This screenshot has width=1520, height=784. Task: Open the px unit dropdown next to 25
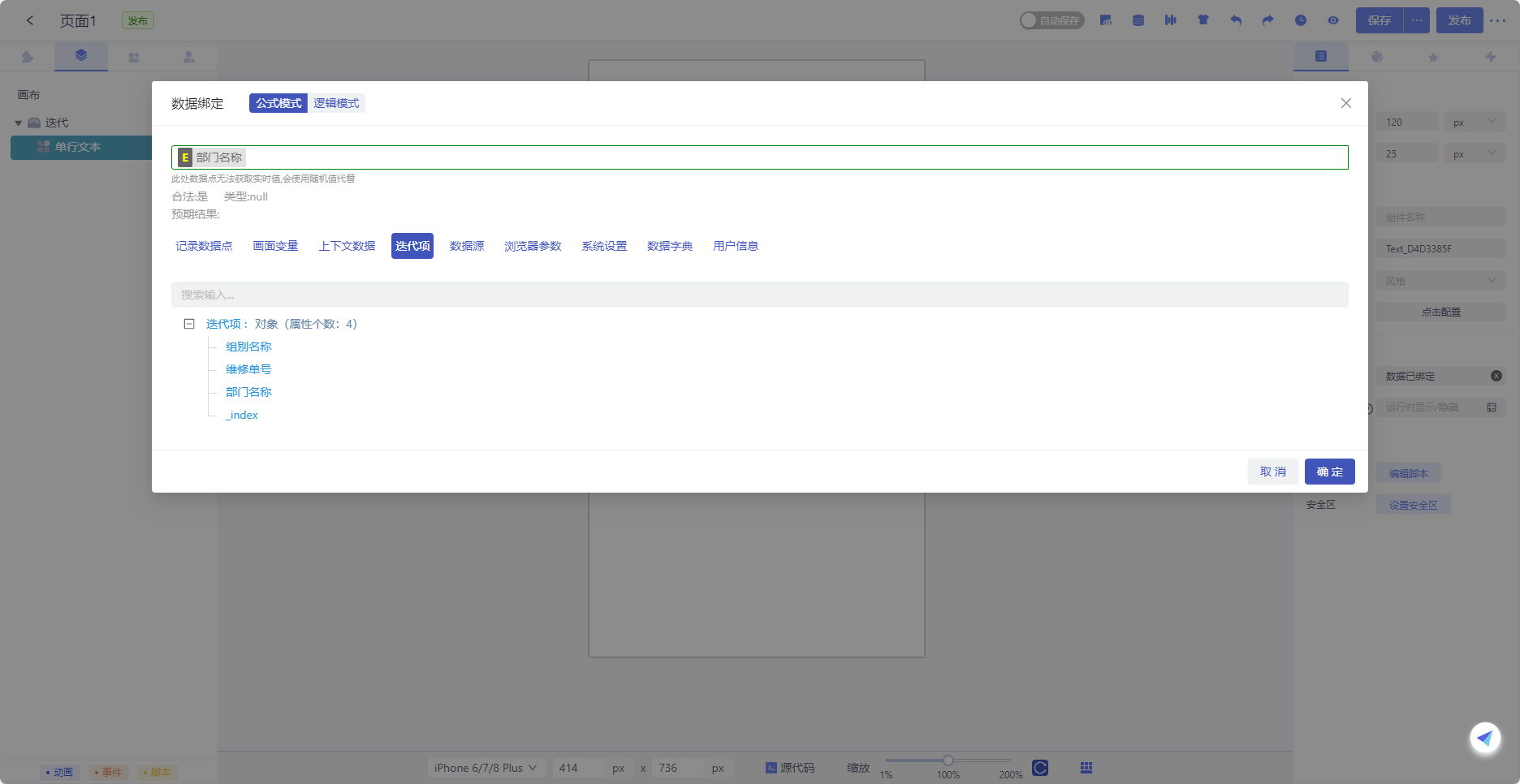click(x=1475, y=153)
